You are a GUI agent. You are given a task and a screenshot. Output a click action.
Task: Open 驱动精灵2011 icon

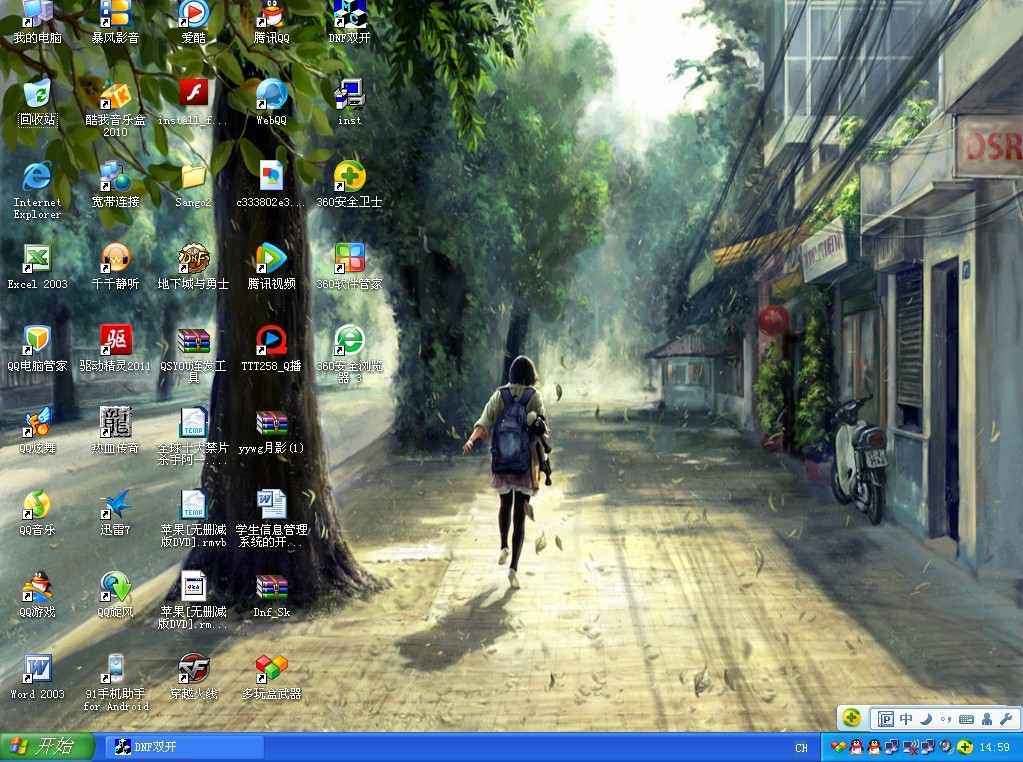click(115, 349)
